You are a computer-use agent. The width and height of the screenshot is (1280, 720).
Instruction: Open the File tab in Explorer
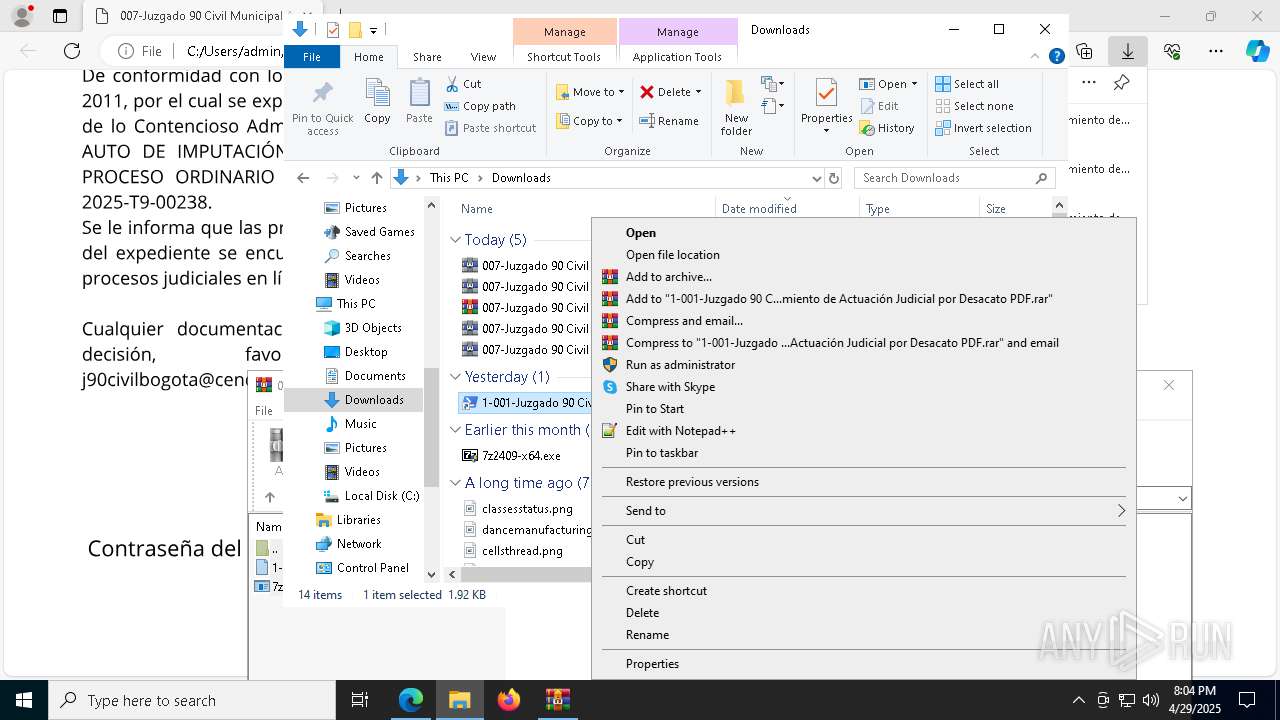(312, 57)
